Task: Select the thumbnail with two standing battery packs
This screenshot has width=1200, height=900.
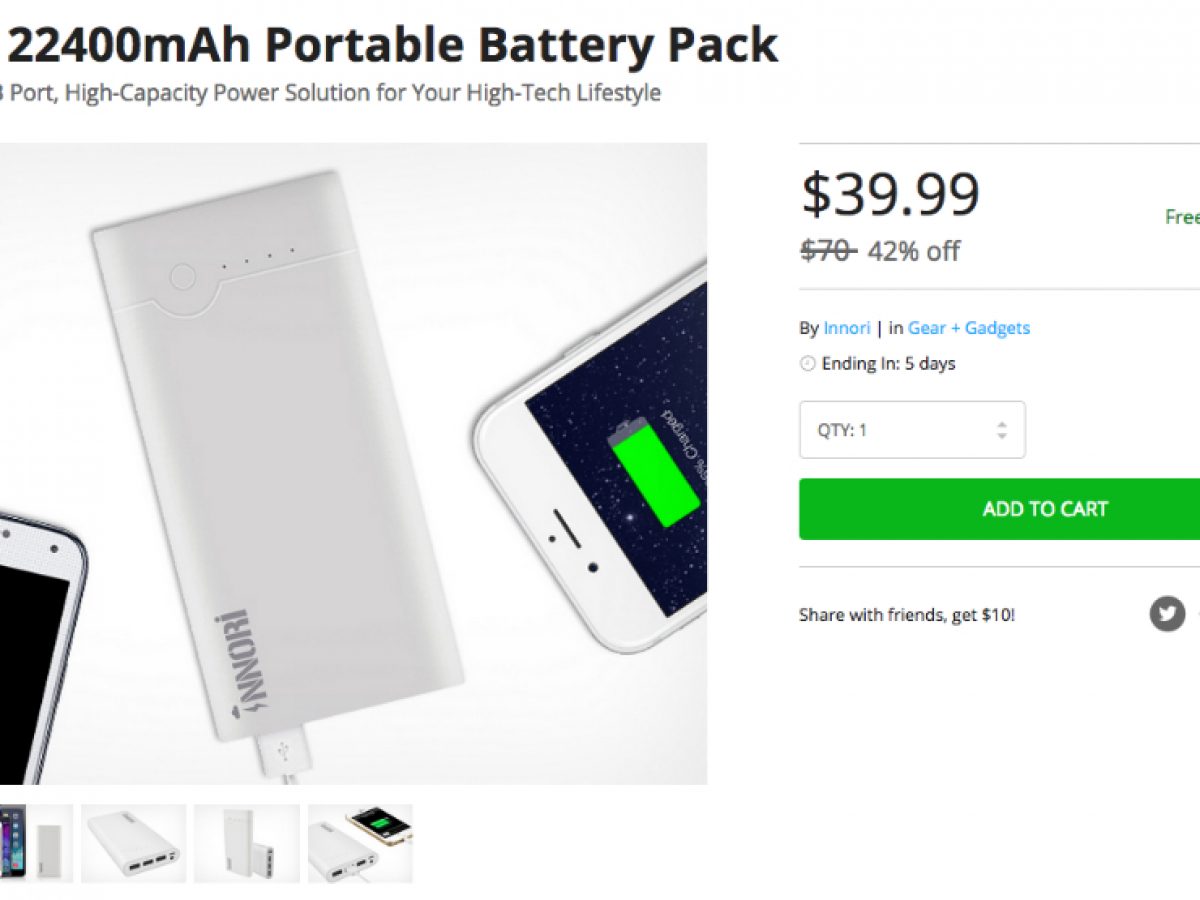Action: point(247,843)
